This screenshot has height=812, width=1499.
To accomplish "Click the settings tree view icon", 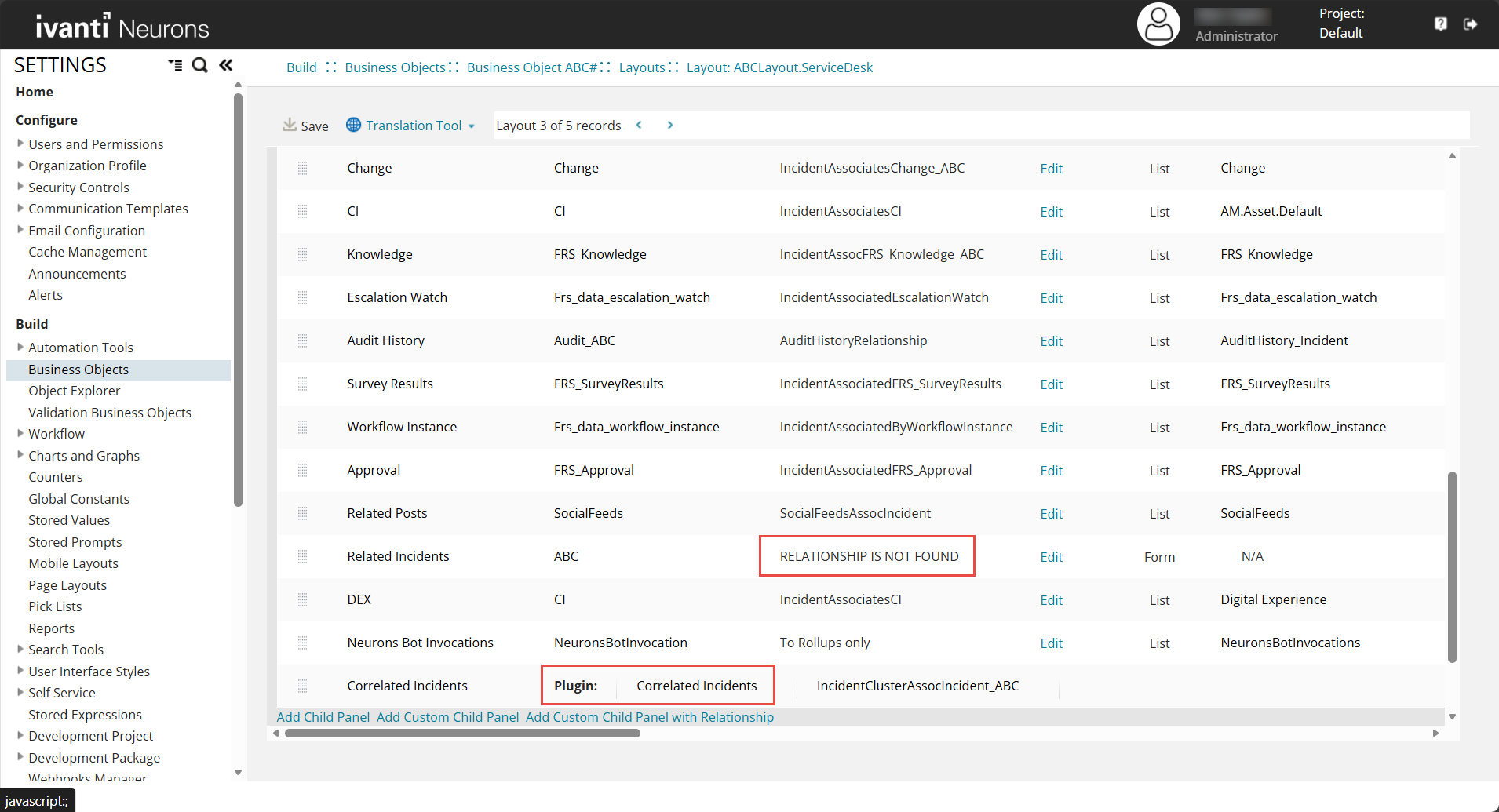I will [175, 65].
